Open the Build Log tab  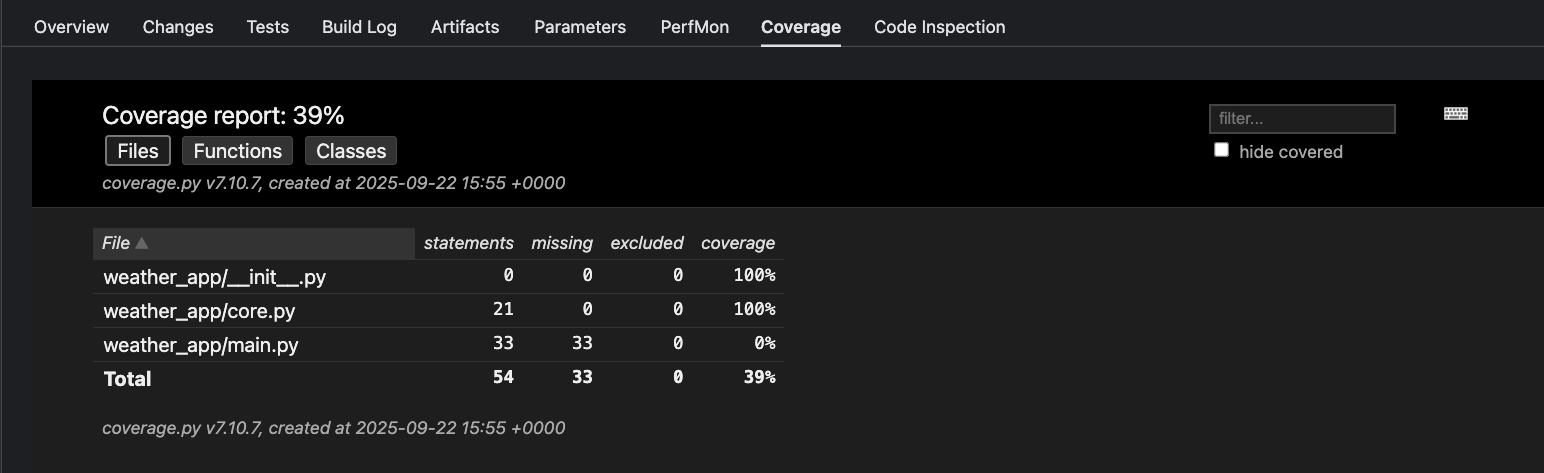pyautogui.click(x=359, y=27)
